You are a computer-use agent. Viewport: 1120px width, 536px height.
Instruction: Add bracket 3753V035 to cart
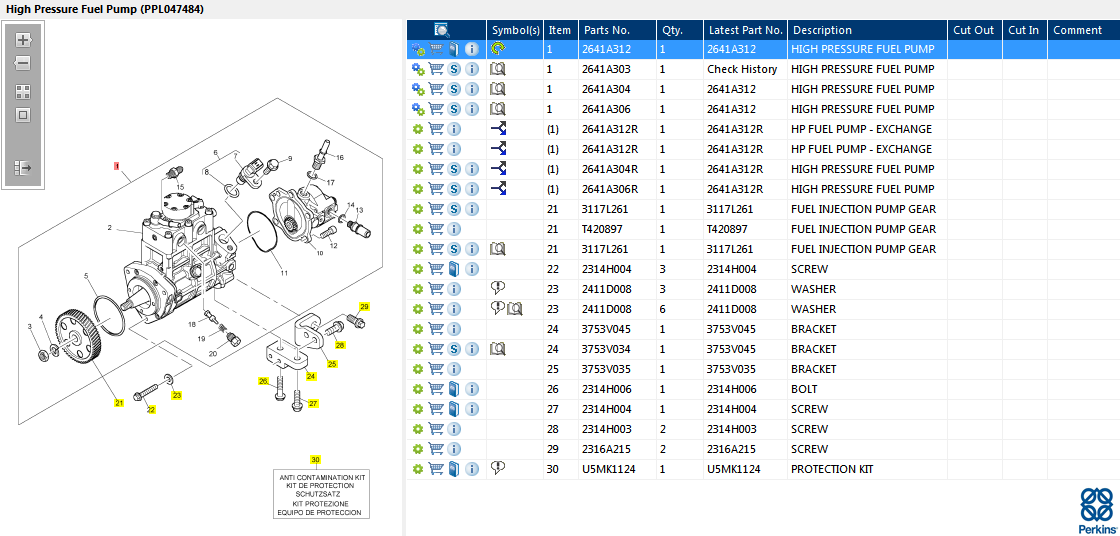pos(436,369)
